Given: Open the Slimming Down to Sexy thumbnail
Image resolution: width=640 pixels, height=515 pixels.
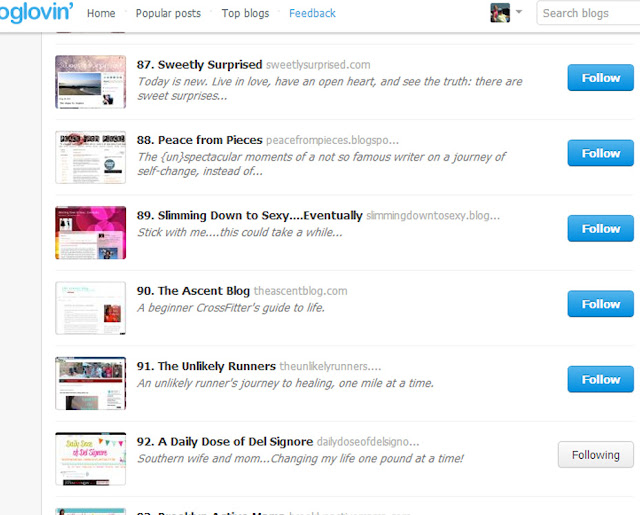Looking at the screenshot, I should tap(91, 233).
